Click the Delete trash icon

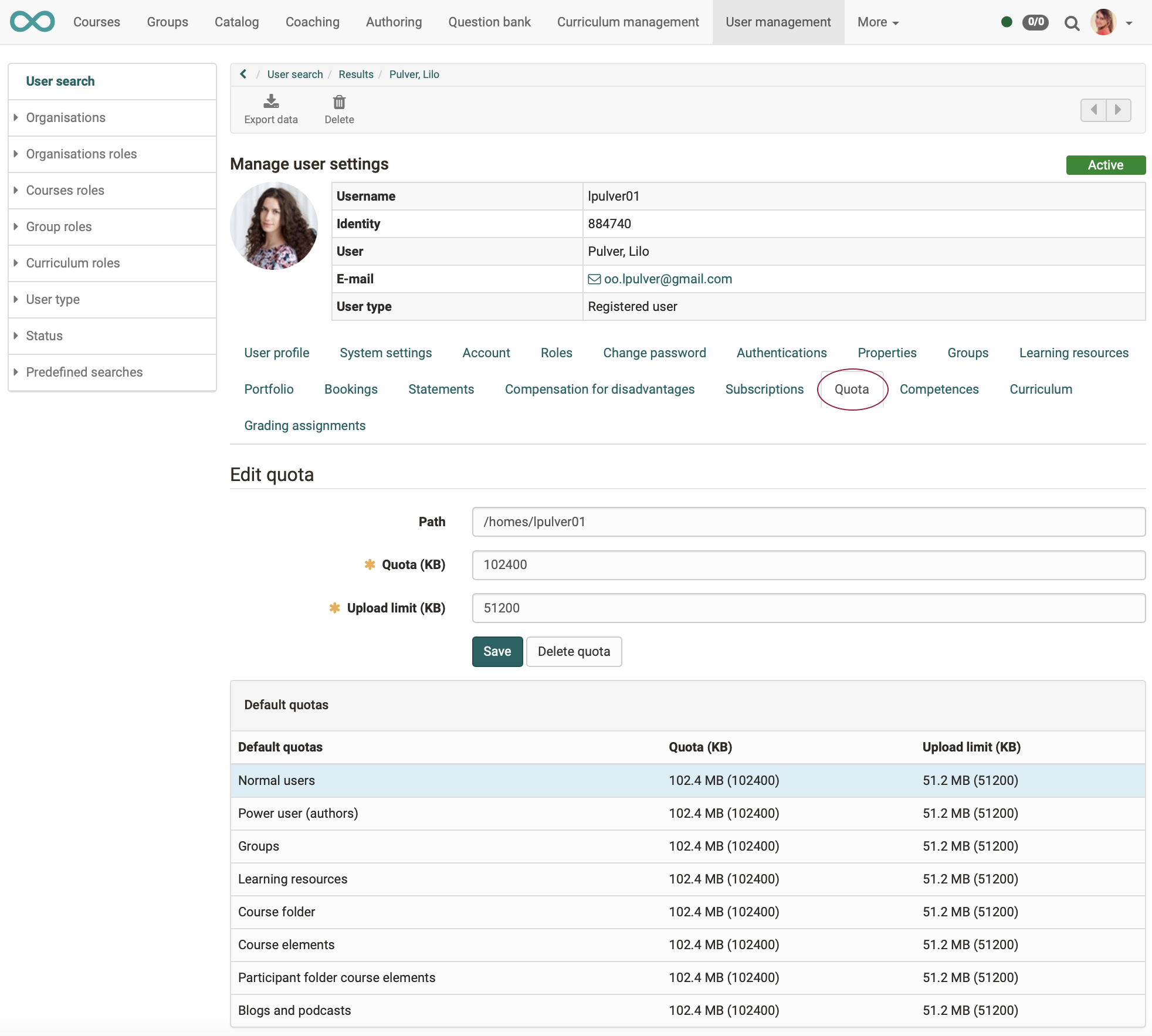(339, 102)
